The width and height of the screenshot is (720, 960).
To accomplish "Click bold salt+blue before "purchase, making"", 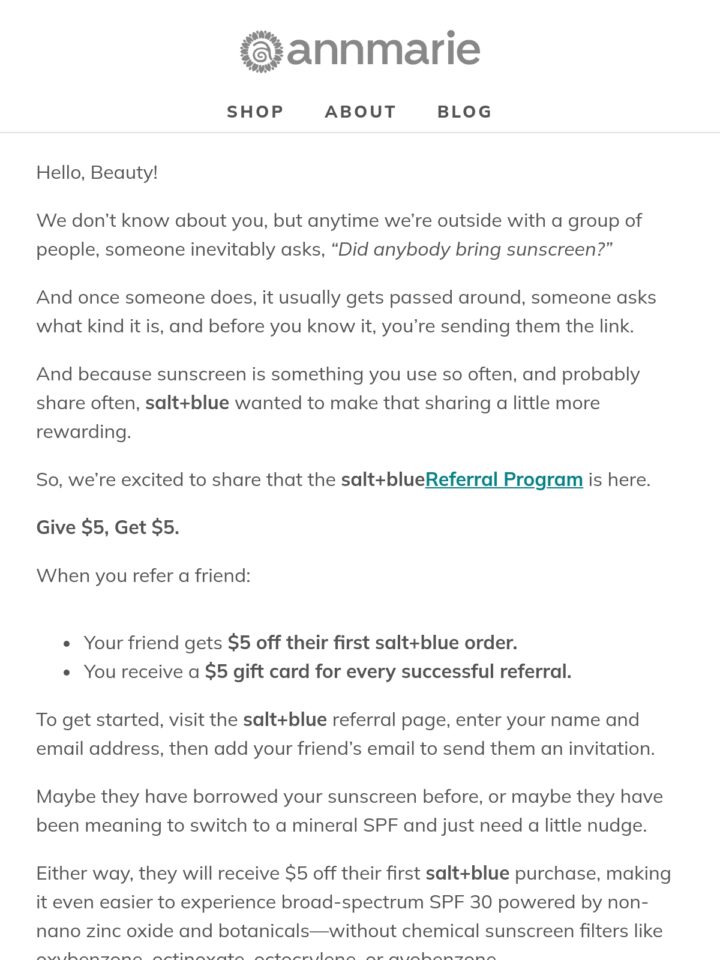I will point(467,873).
